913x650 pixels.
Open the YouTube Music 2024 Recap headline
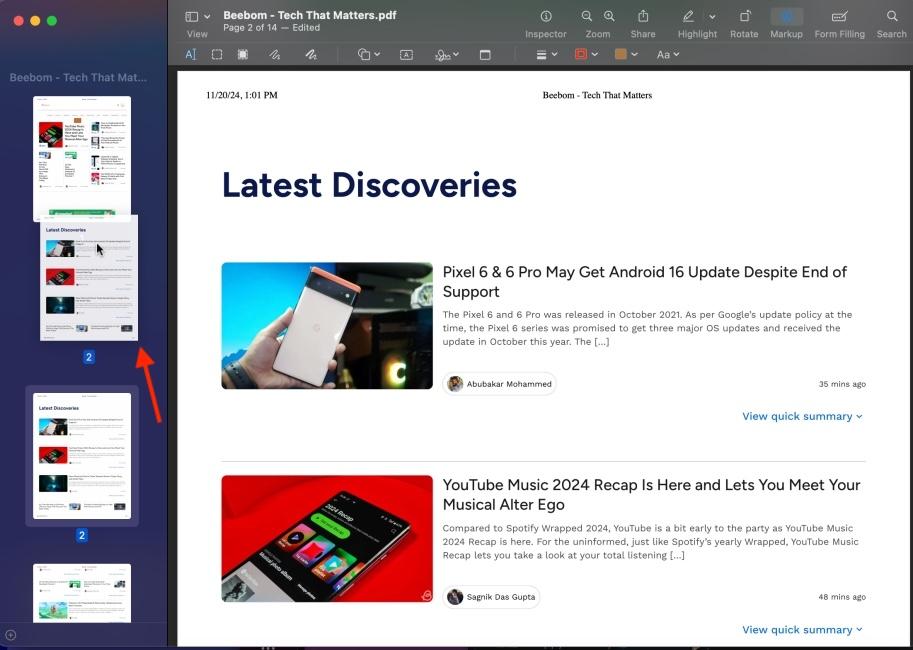coord(651,494)
